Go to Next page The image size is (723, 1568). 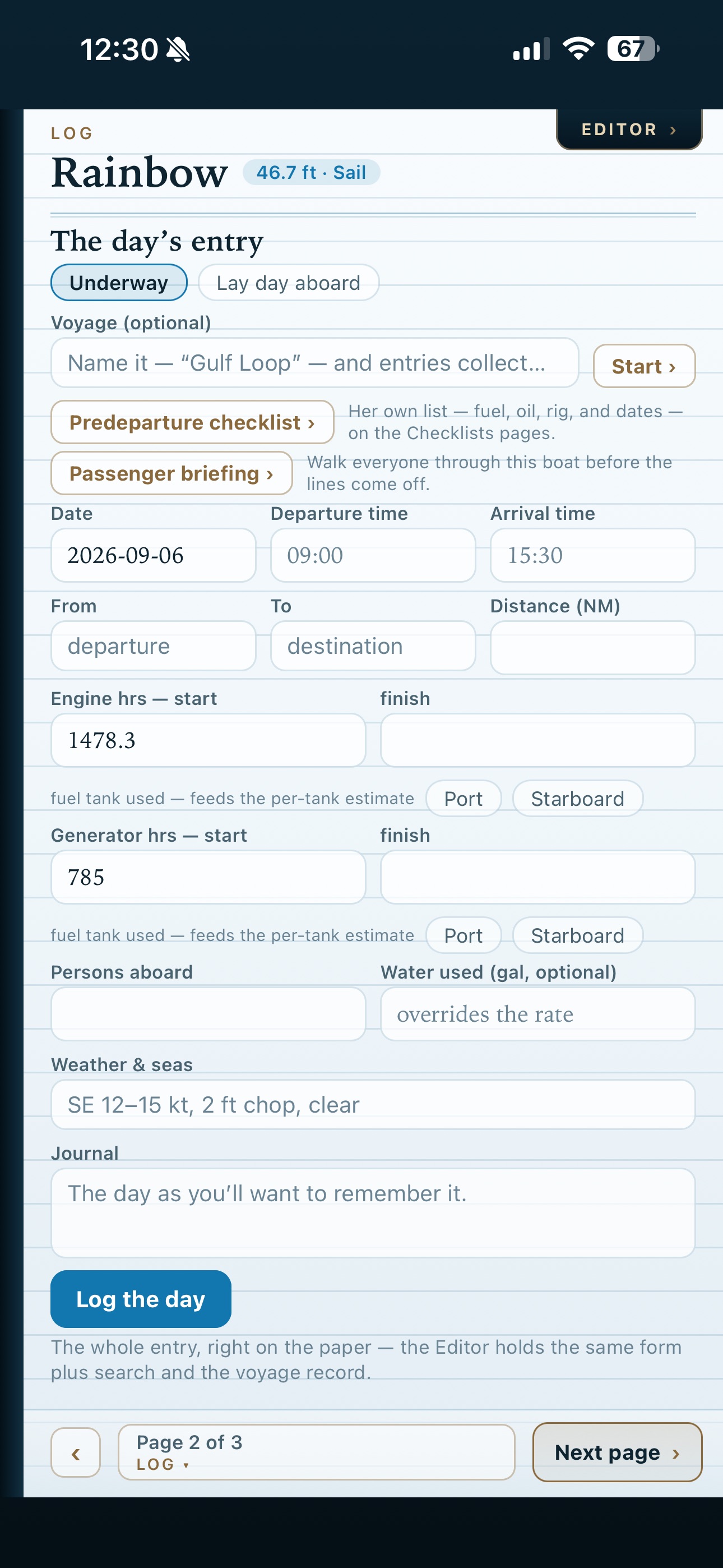coord(617,1452)
